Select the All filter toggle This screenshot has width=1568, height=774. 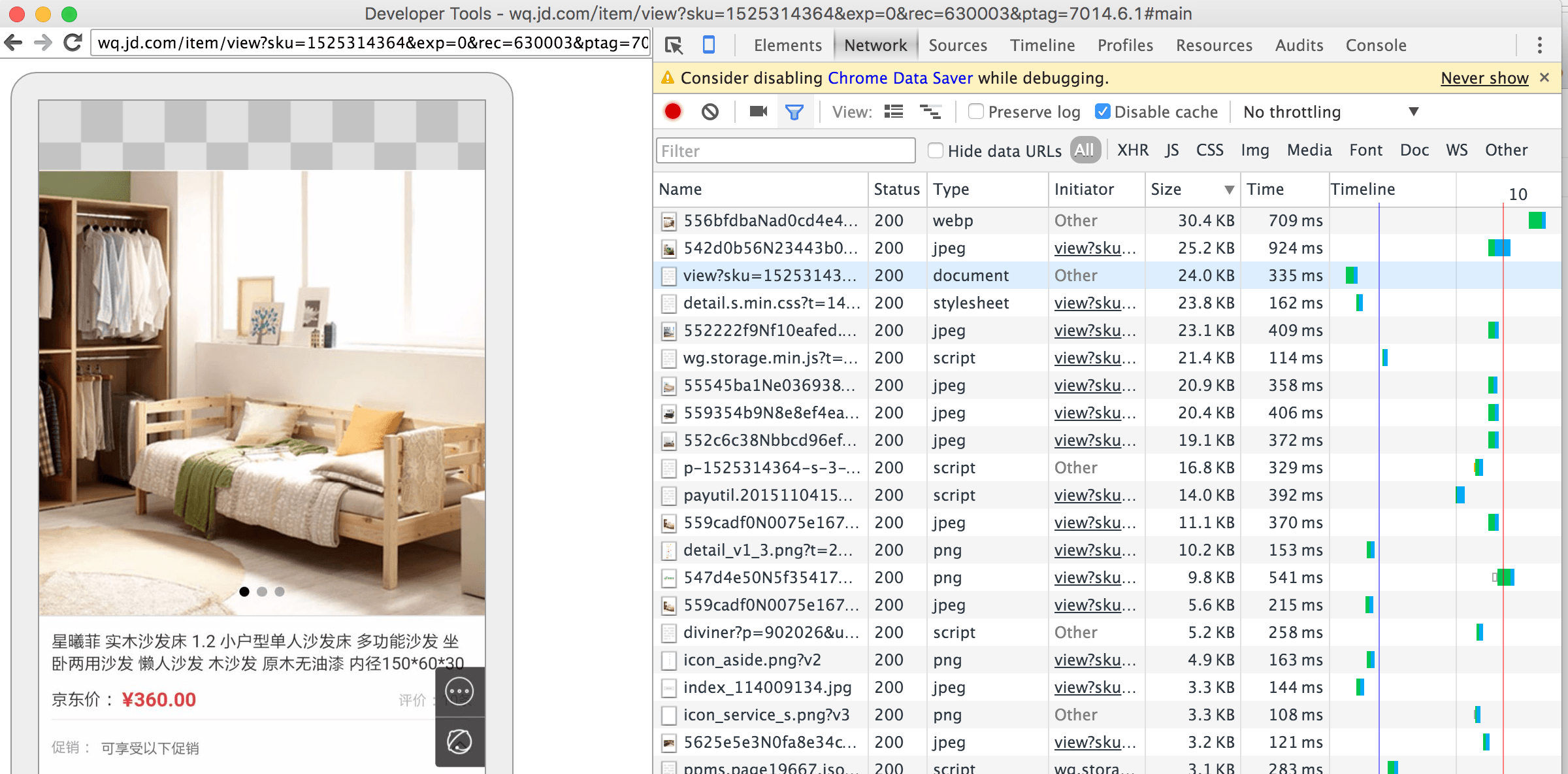[x=1085, y=150]
